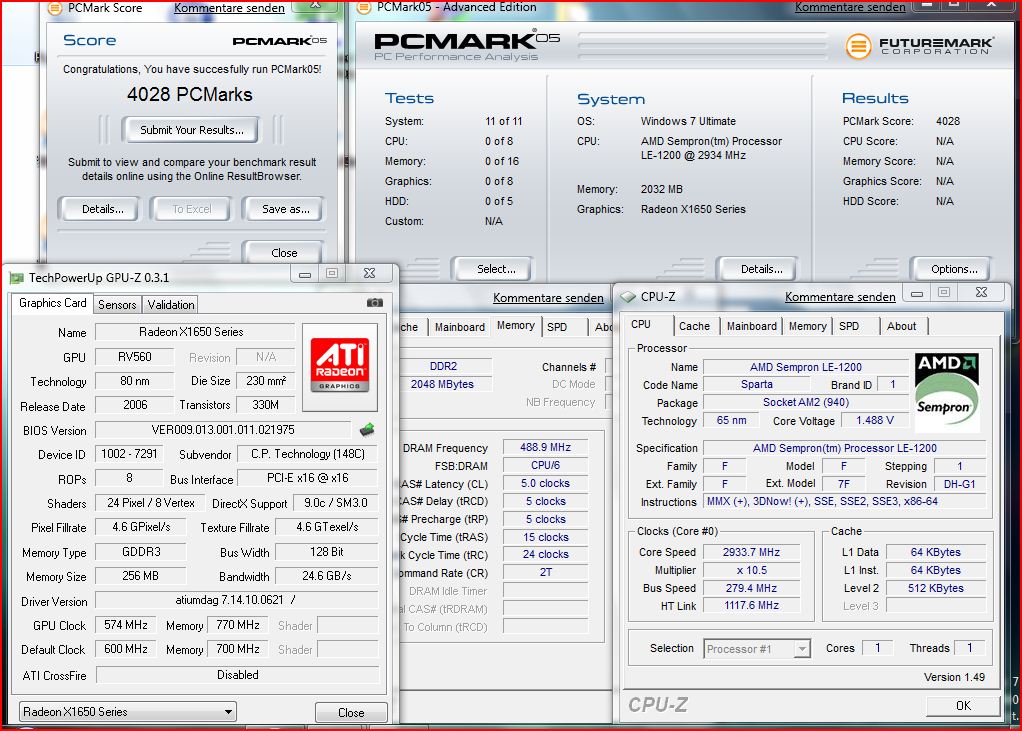
Task: Switch to the Sensors tab in GPU-Z
Action: coord(117,304)
